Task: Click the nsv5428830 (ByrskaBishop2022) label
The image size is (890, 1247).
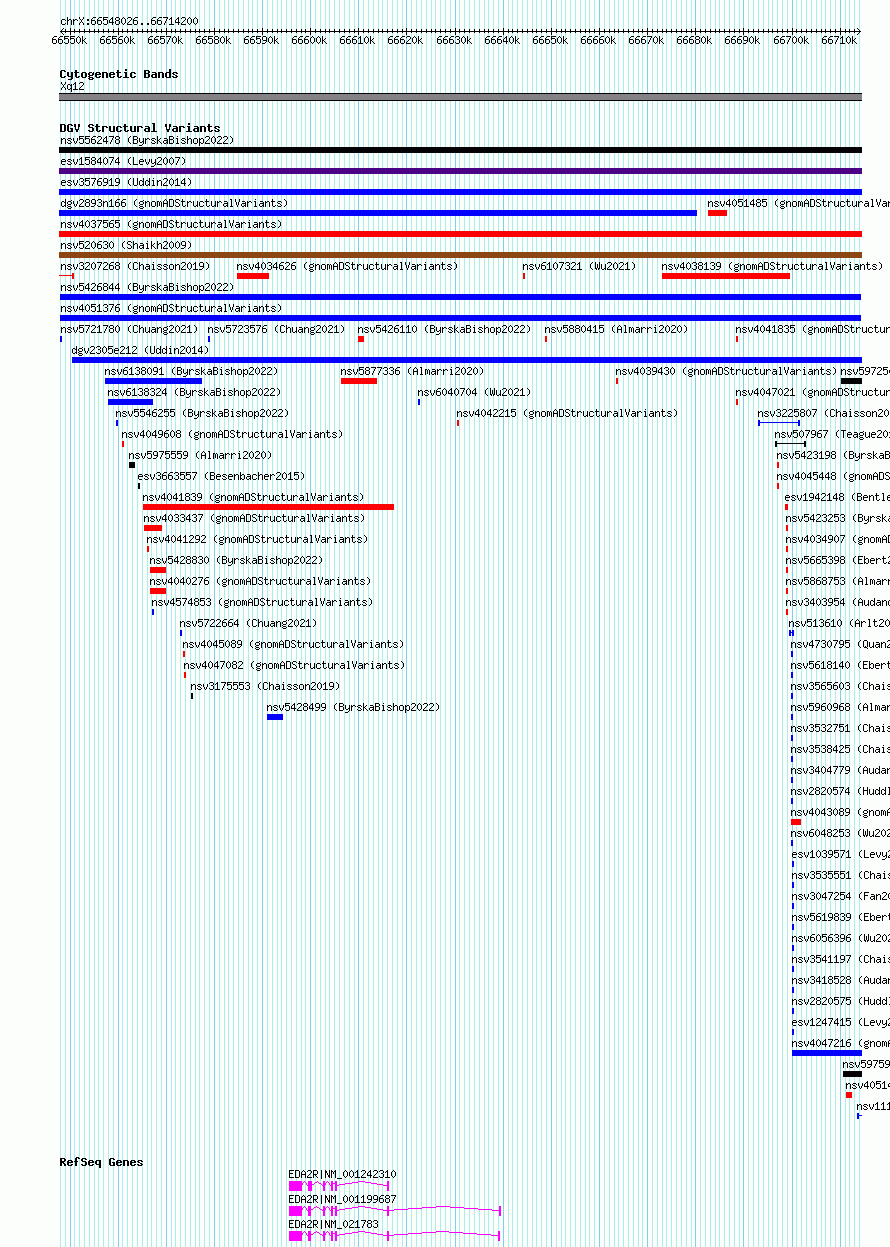Action: (236, 560)
